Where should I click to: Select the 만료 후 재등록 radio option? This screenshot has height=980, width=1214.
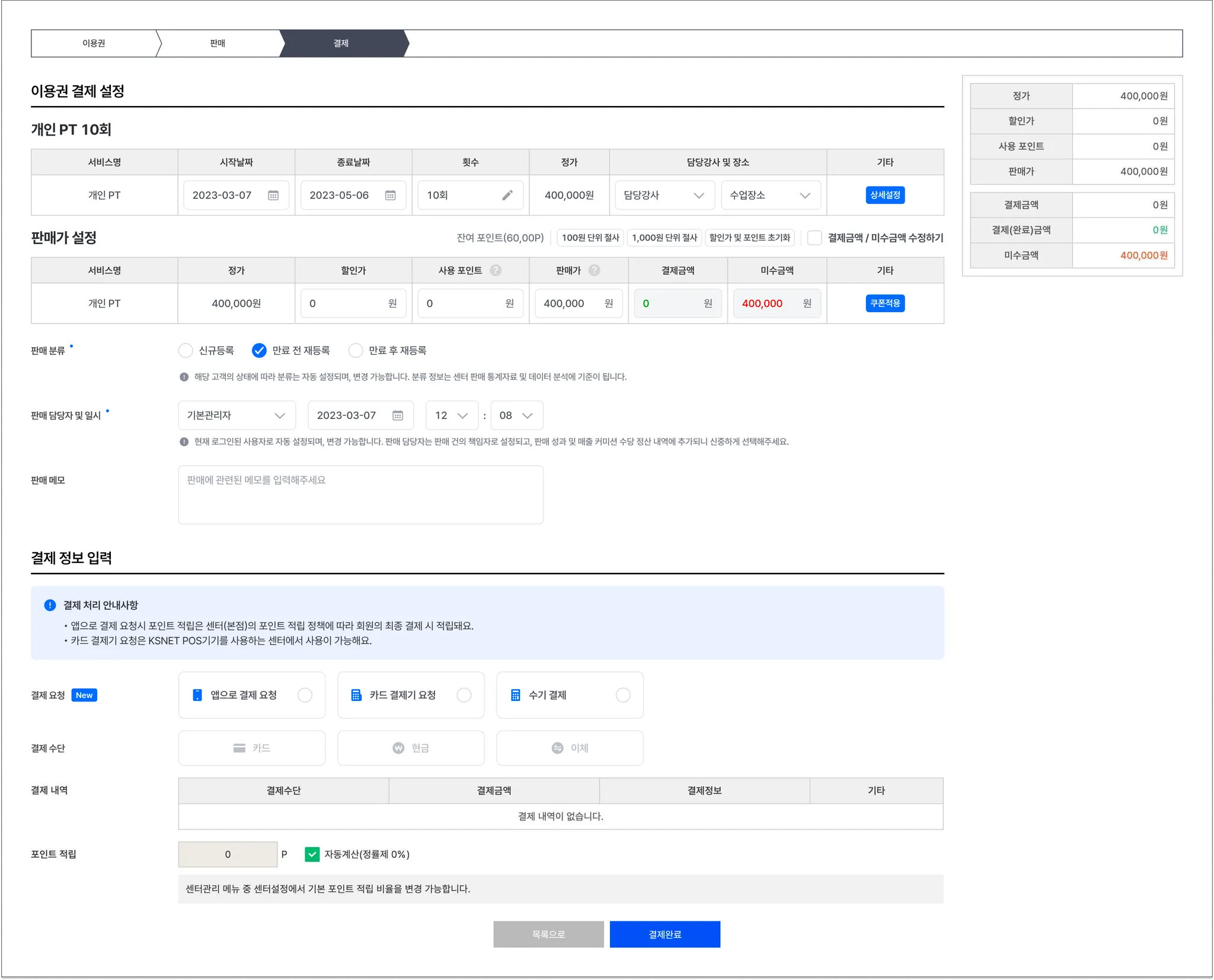click(356, 351)
